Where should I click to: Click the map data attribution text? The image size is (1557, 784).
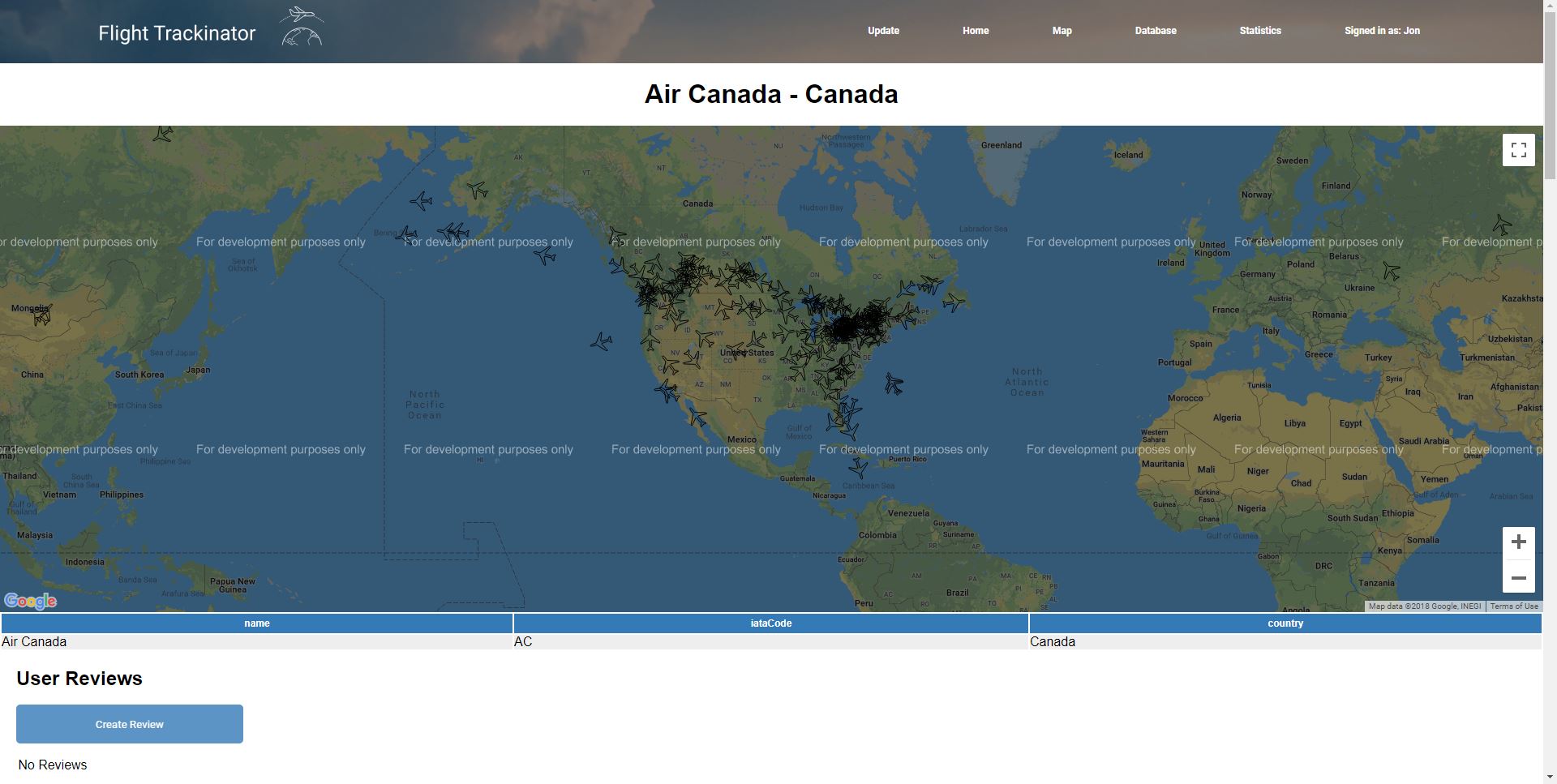coord(1425,606)
